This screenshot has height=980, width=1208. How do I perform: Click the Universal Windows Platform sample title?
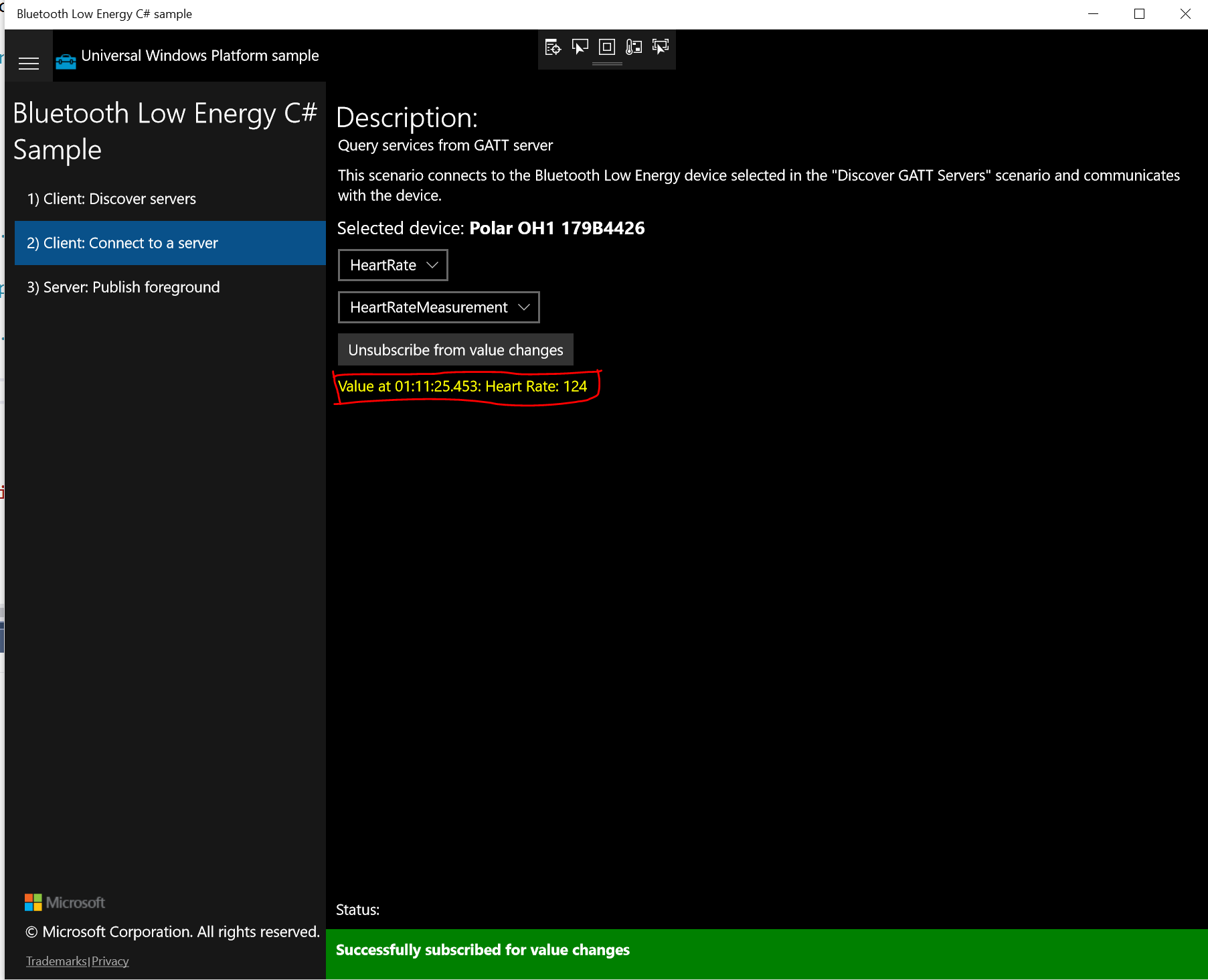pos(200,56)
